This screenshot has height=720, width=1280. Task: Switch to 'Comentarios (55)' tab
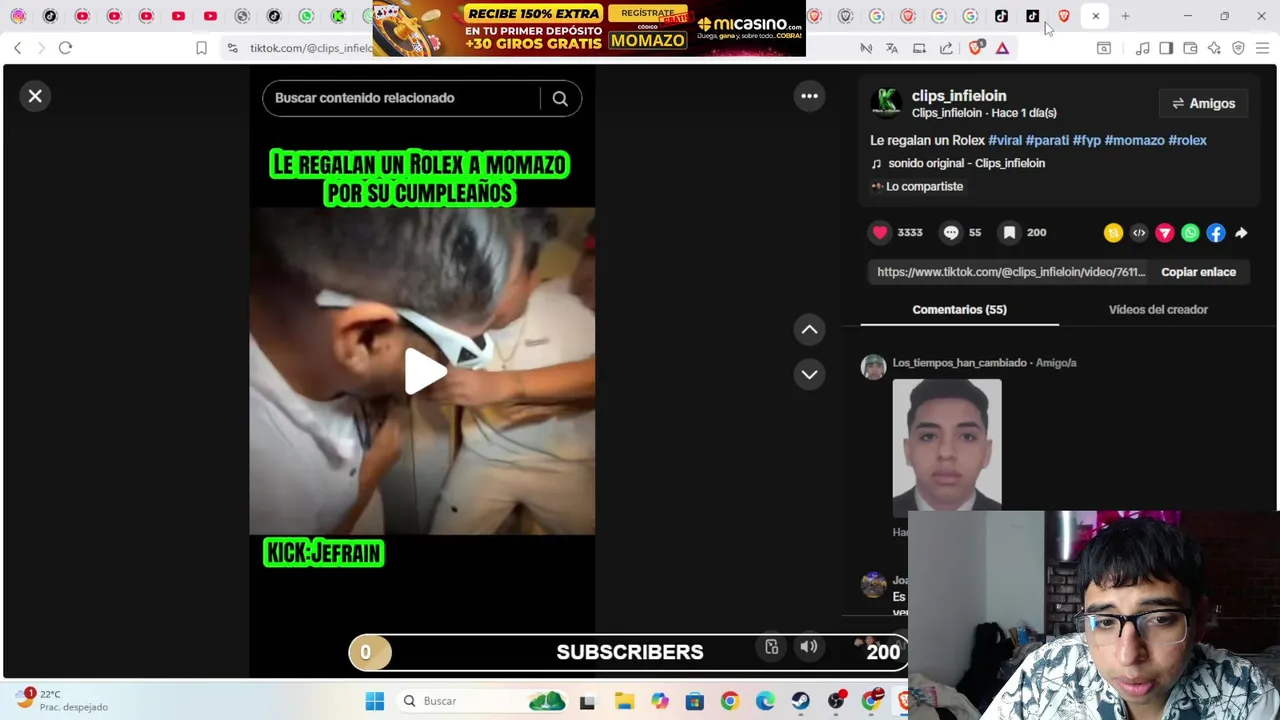pyautogui.click(x=959, y=309)
